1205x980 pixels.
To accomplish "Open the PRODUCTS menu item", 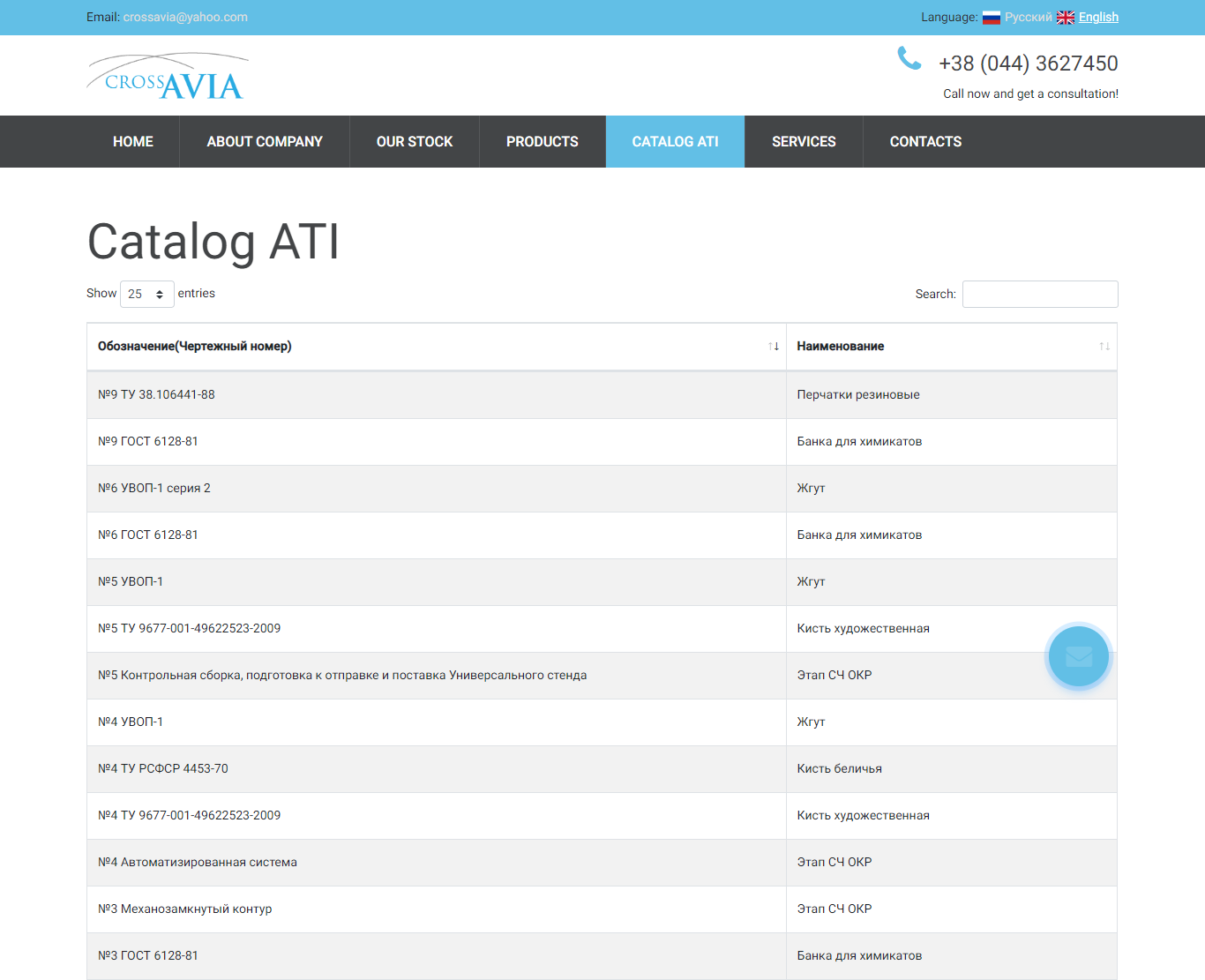I will pos(543,141).
